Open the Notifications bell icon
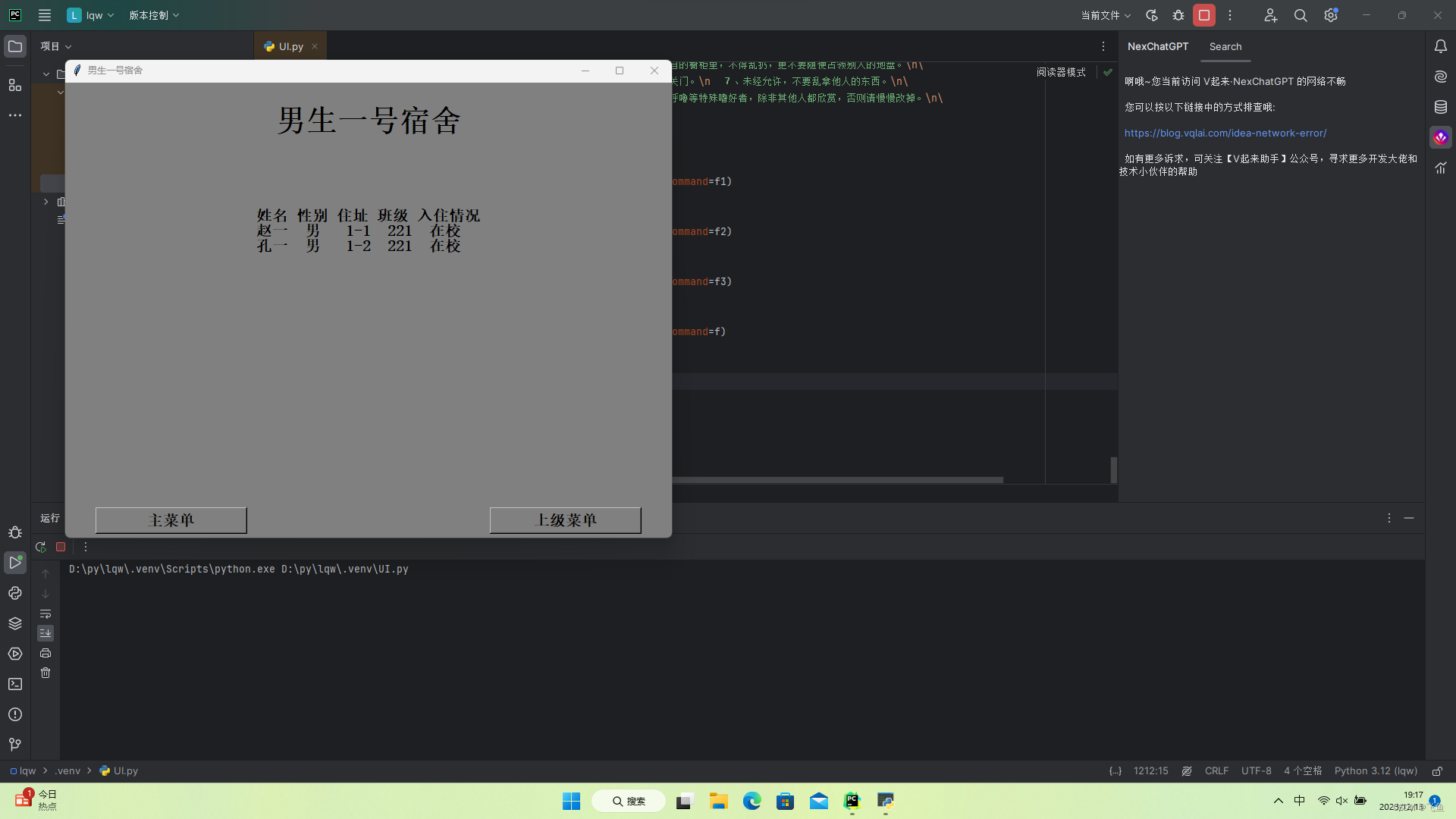 point(1441,46)
